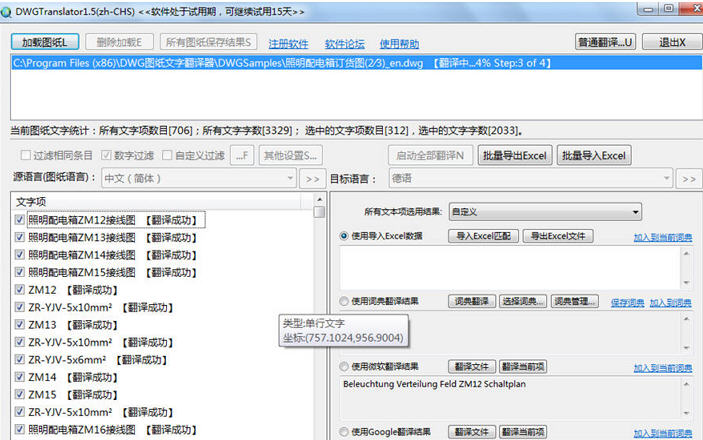Click the >> button beside source language
Image resolution: width=703 pixels, height=440 pixels.
[x=312, y=179]
